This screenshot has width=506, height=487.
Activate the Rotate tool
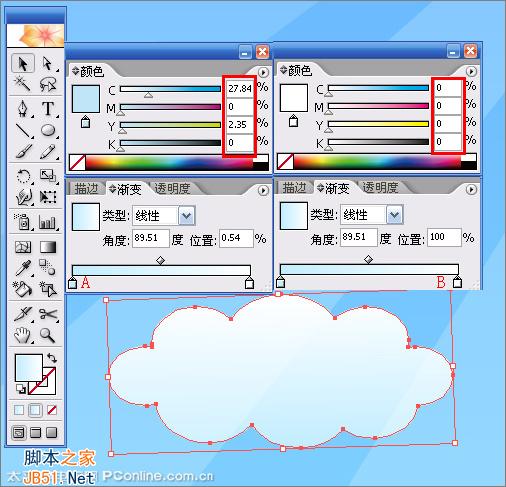point(23,176)
